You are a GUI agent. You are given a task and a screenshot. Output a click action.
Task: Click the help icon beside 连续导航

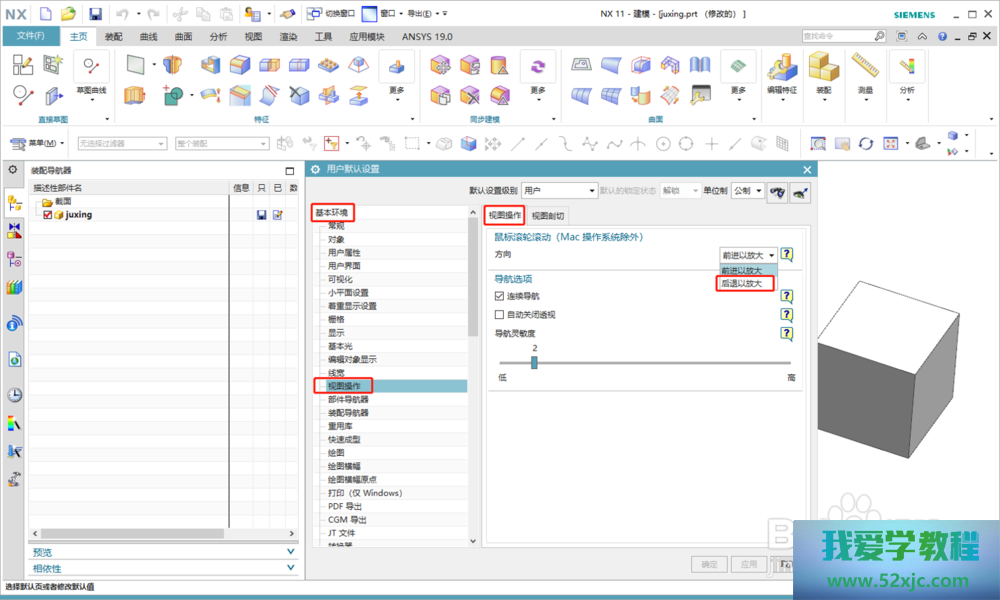pos(787,296)
